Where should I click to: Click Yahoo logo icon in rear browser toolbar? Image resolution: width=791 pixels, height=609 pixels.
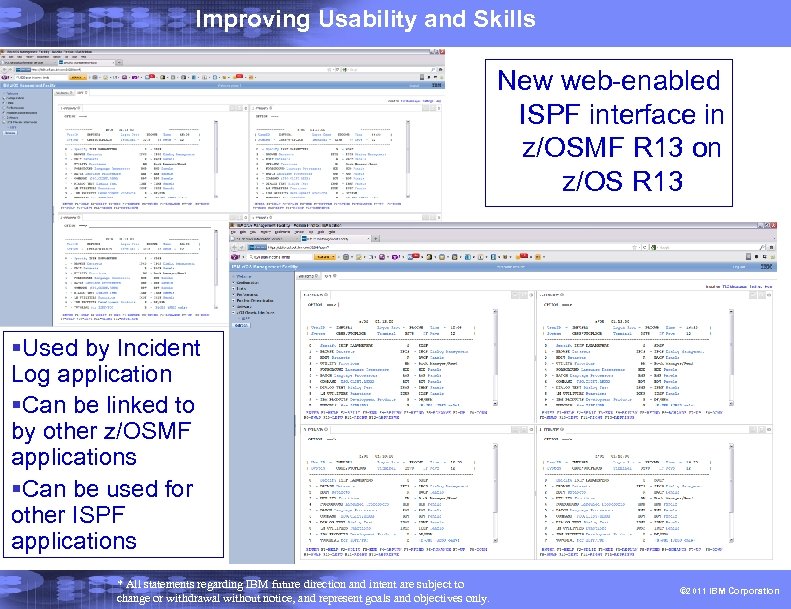coord(5,78)
